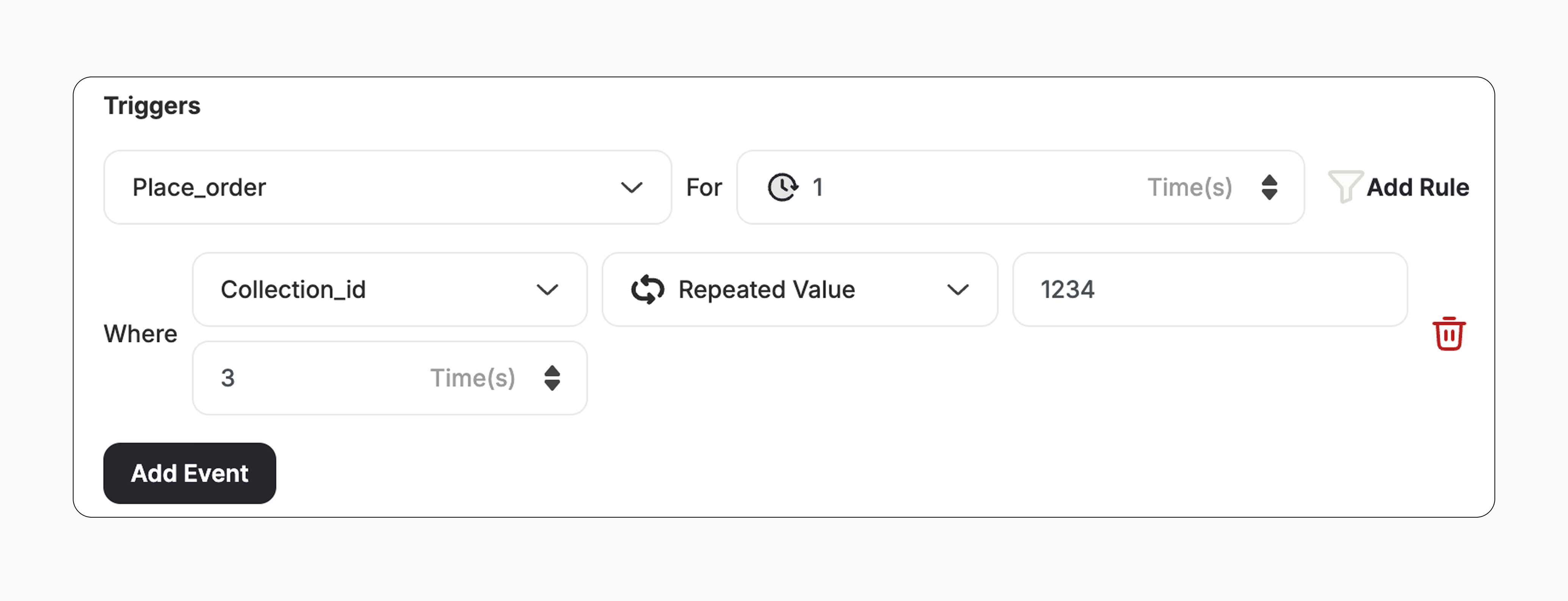Click Add Event
The width and height of the screenshot is (1568, 601).
tap(189, 473)
